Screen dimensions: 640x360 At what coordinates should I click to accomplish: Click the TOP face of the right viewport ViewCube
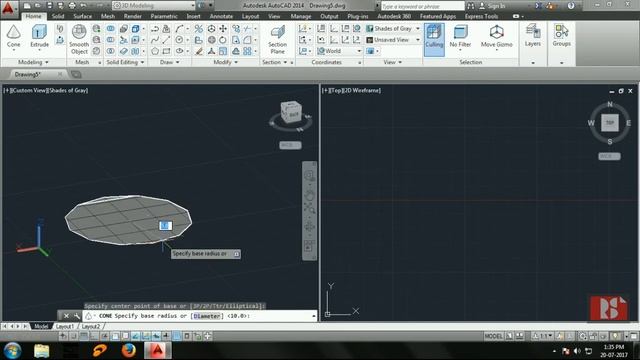coord(609,123)
